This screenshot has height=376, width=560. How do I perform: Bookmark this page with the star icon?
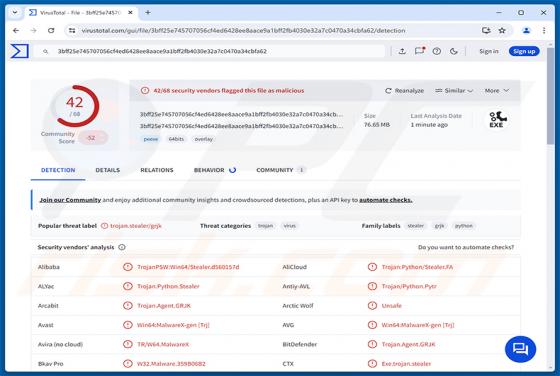(x=502, y=31)
